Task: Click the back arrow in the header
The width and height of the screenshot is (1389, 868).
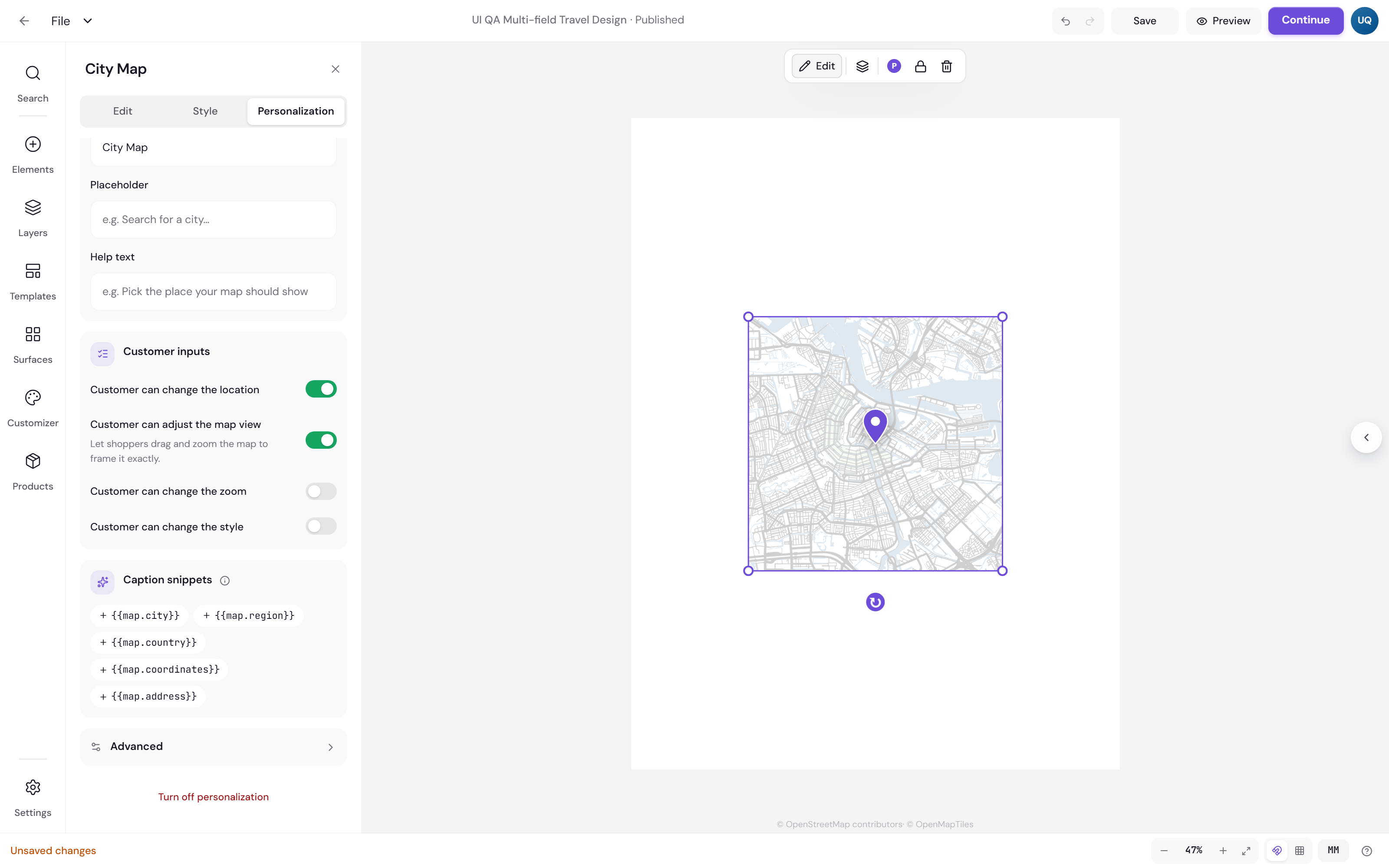Action: [x=24, y=21]
